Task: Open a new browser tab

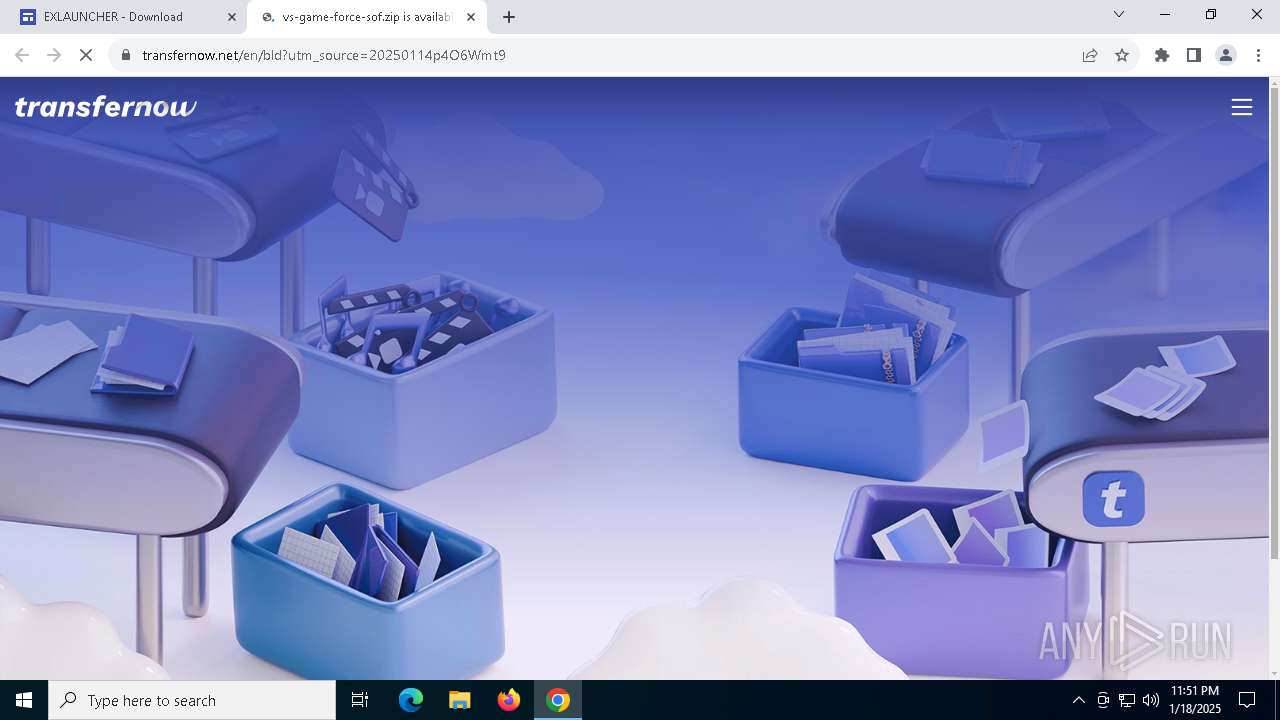Action: 509,17
